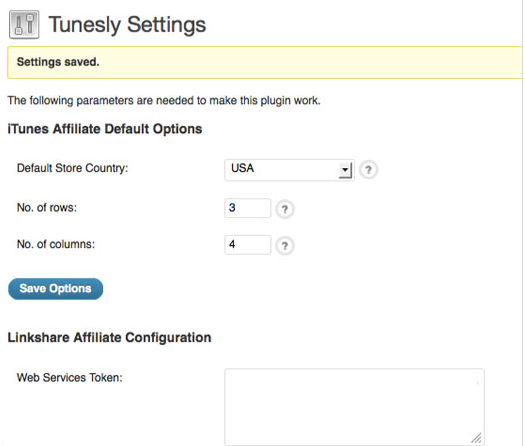Click the Tunesly Settings page title
525x446 pixels.
[127, 25]
